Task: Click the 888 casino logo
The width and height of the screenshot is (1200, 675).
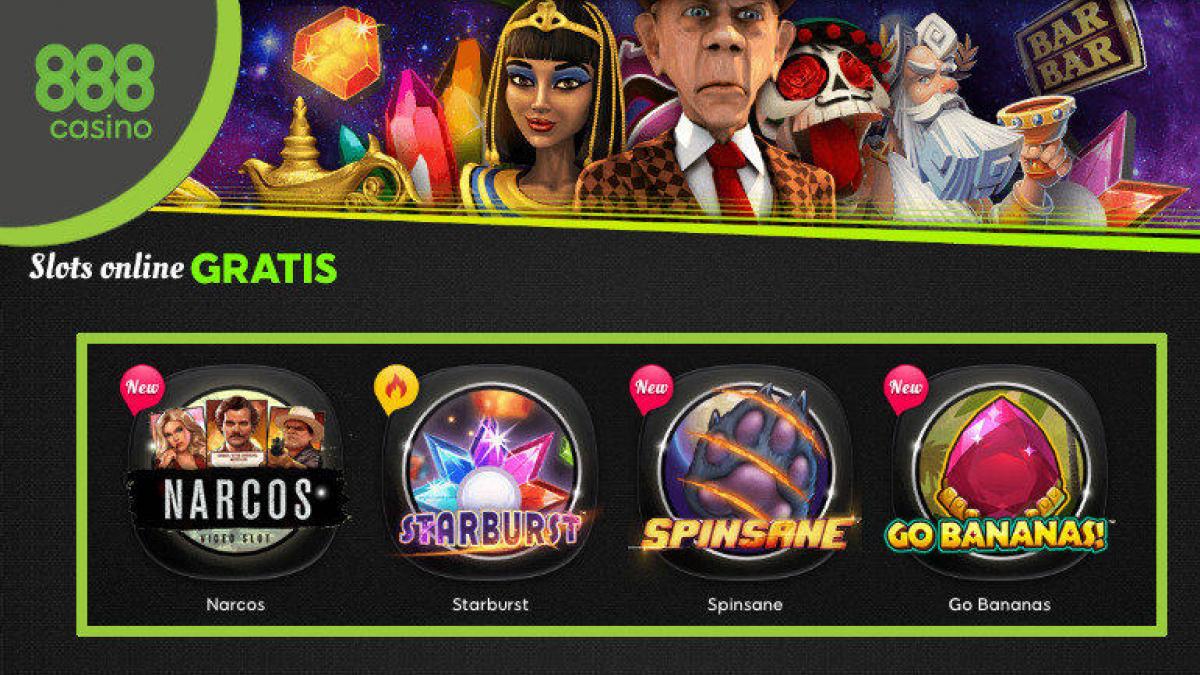Action: [94, 91]
